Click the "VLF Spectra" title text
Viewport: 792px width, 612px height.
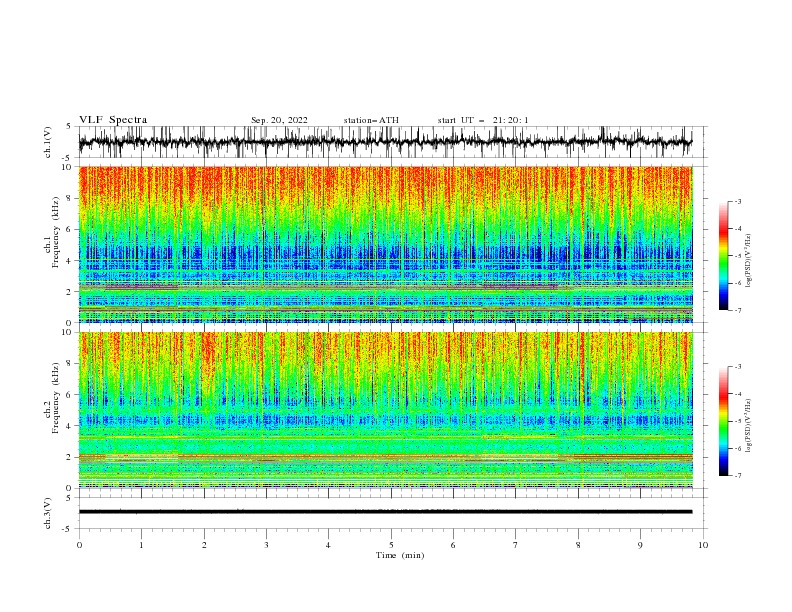[113, 120]
